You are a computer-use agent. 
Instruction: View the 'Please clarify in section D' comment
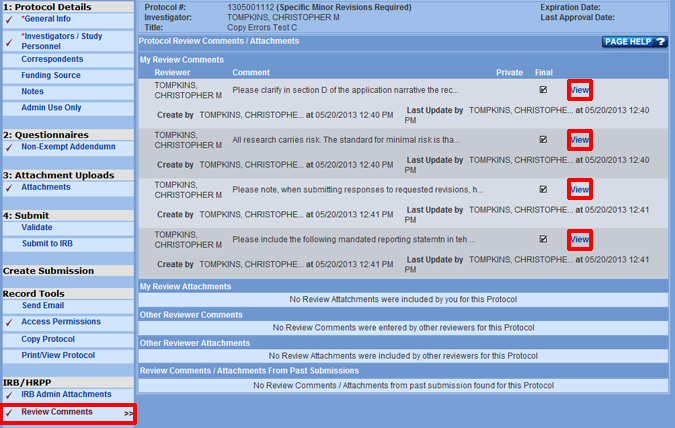click(x=579, y=90)
